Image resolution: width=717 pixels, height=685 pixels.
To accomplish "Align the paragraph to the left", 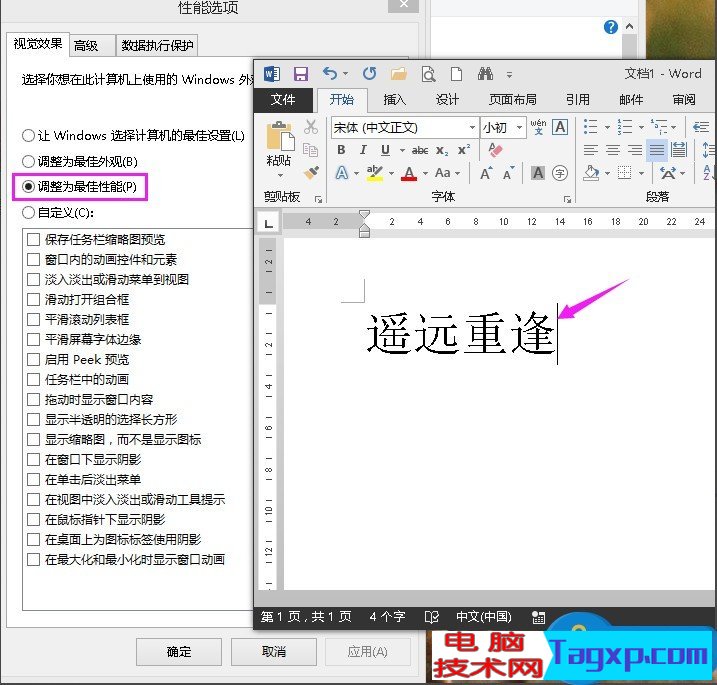I will click(x=590, y=150).
